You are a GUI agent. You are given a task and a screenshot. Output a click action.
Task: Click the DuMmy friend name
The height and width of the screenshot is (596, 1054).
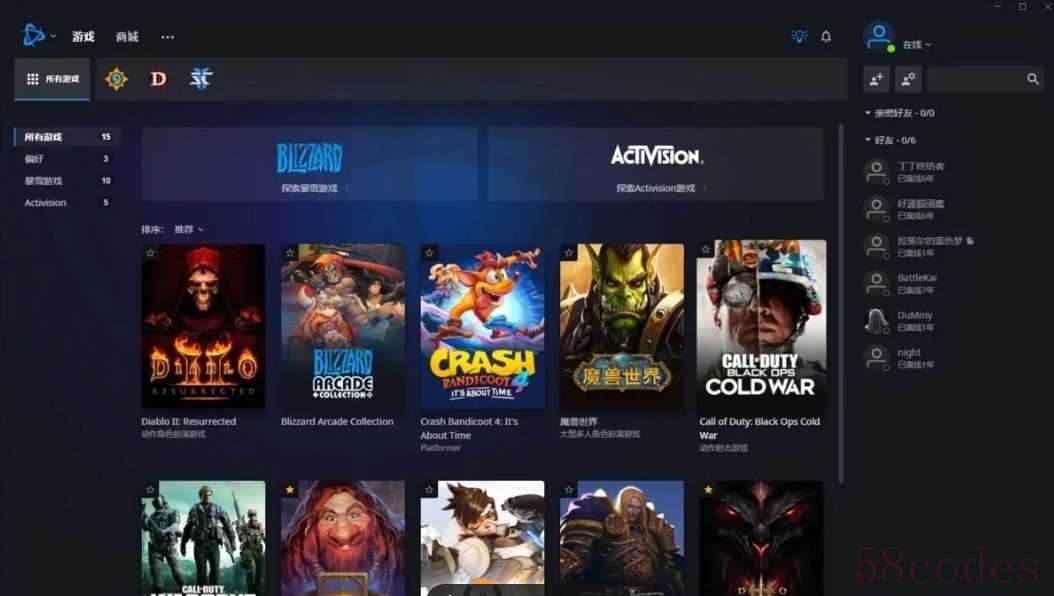tap(915, 315)
